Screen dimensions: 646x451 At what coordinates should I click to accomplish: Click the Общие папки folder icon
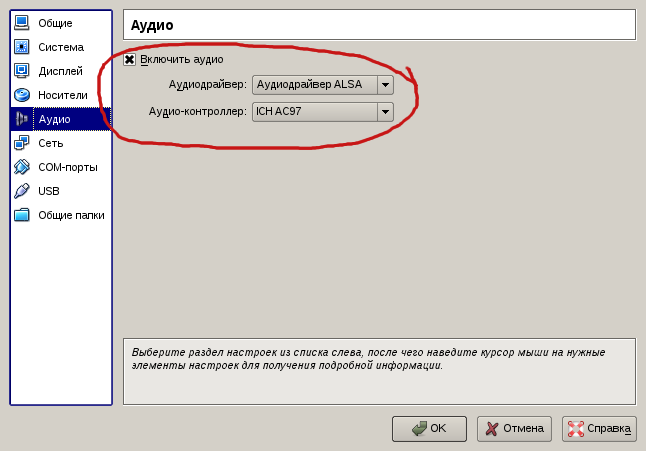pos(22,215)
